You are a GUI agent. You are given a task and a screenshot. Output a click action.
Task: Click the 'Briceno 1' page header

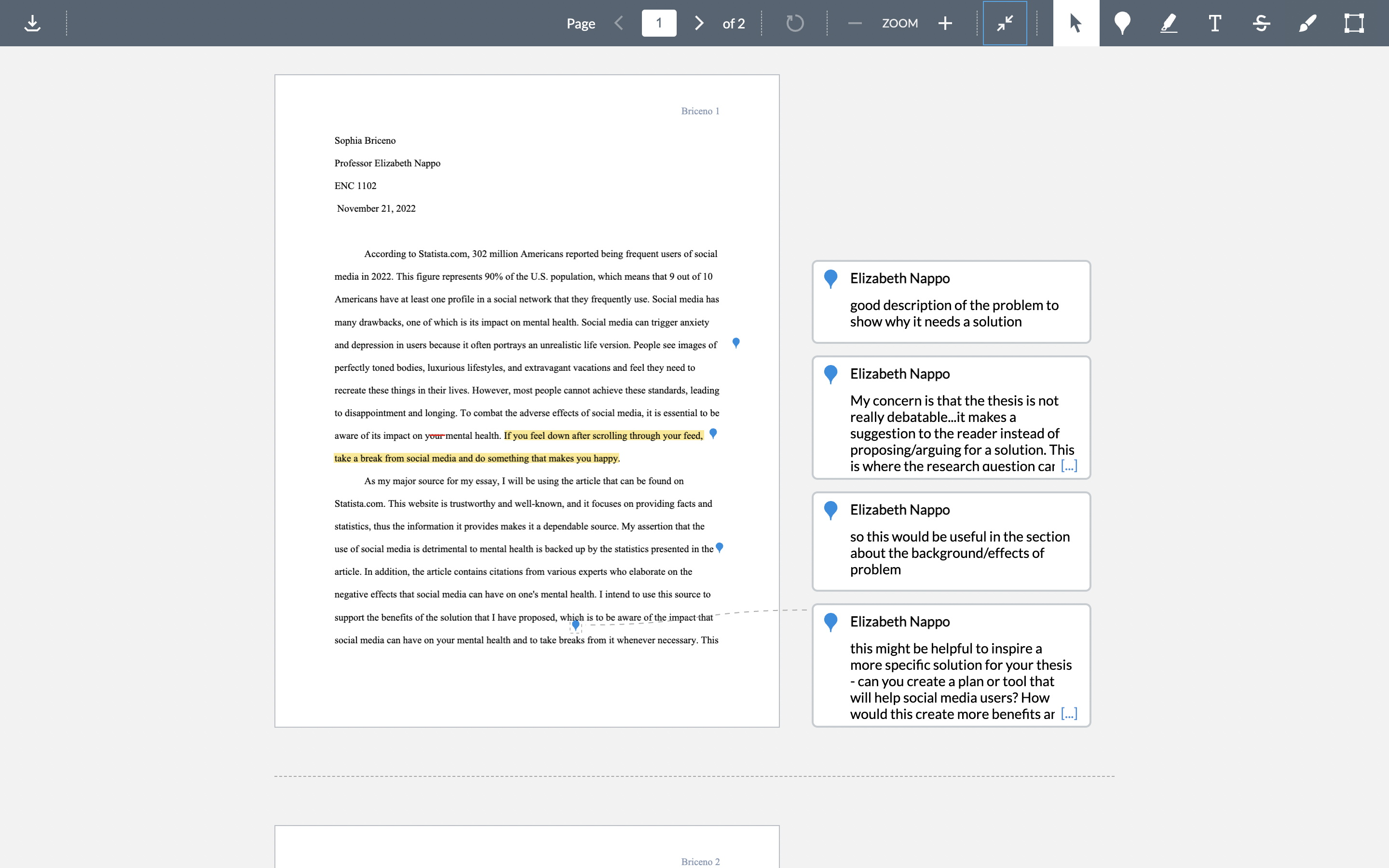click(700, 111)
